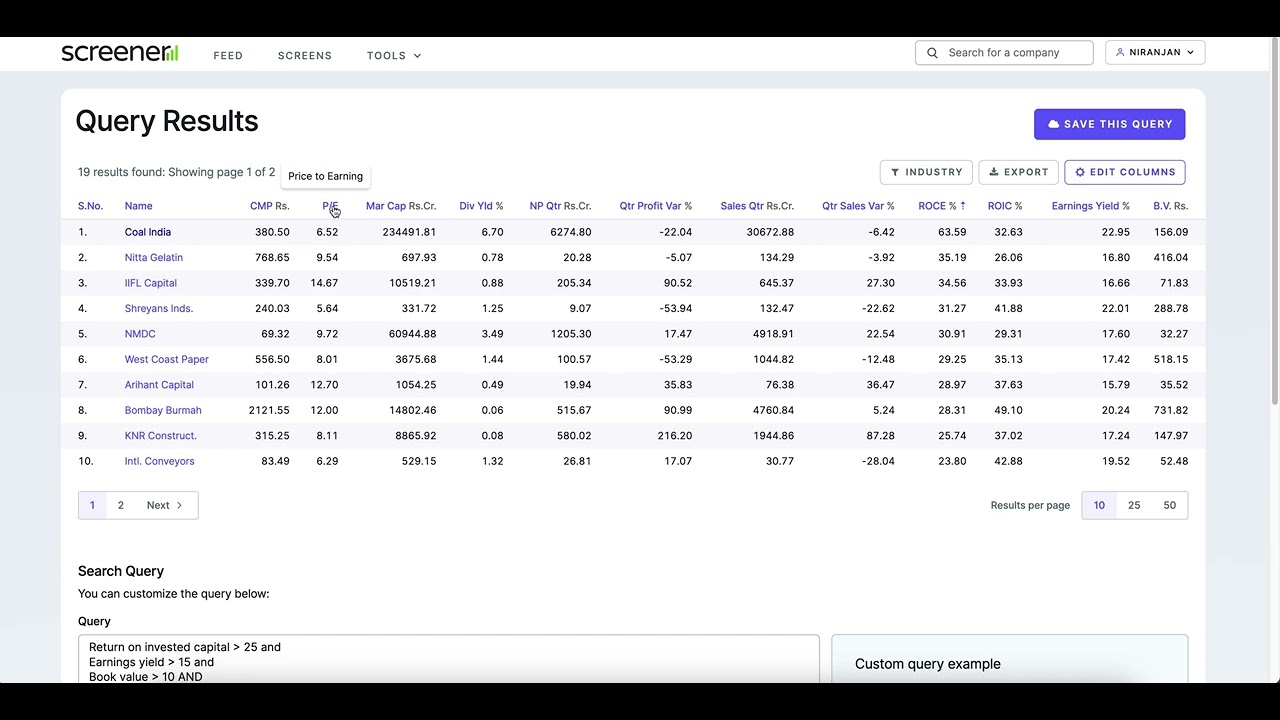Click the user profile icon next to NIRANJAN

[1120, 52]
